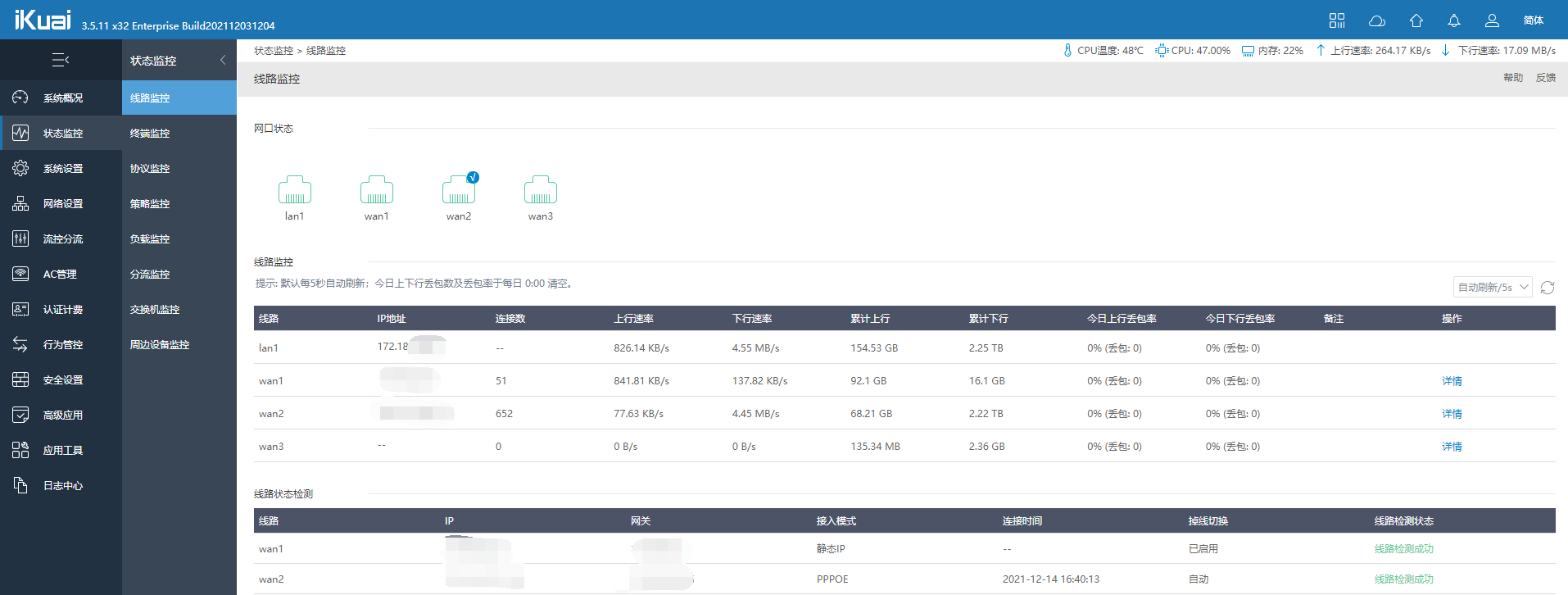Click the 连接数 column header
Image resolution: width=1568 pixels, height=595 pixels.
(510, 319)
